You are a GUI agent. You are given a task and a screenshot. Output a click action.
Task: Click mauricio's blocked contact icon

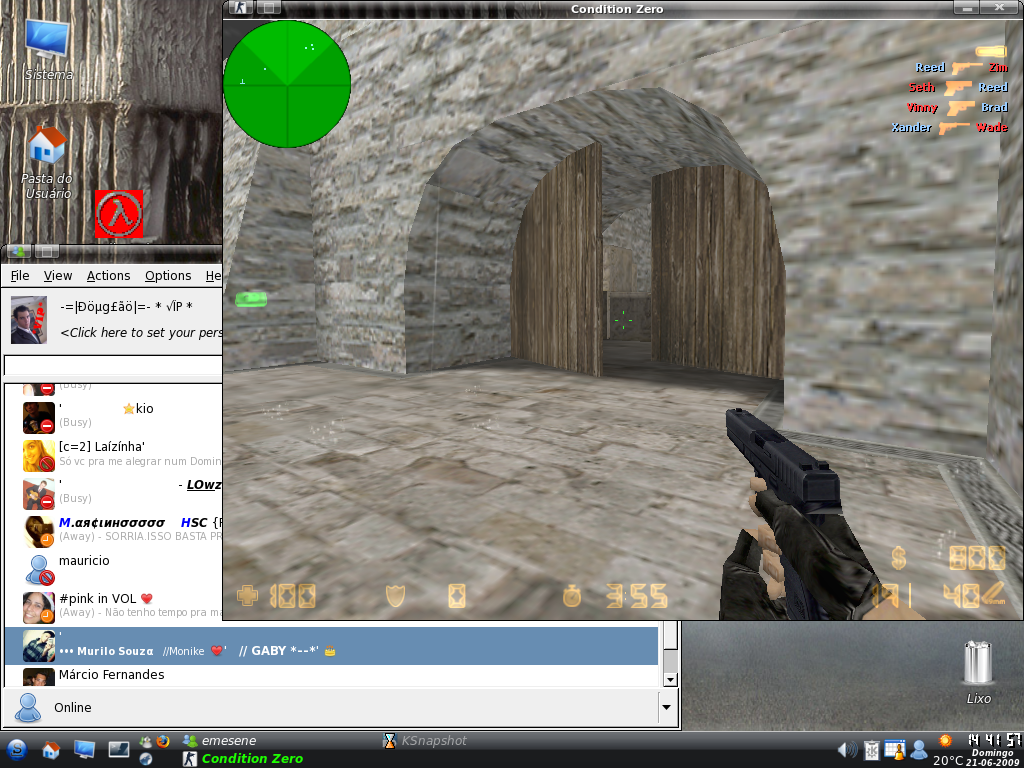(39, 569)
